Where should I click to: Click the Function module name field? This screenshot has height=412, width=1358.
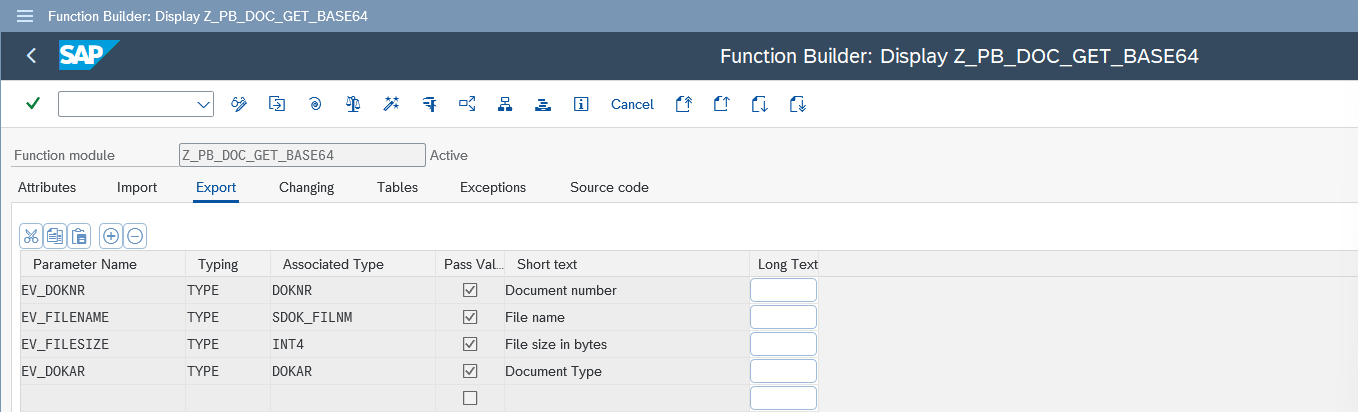tap(302, 155)
